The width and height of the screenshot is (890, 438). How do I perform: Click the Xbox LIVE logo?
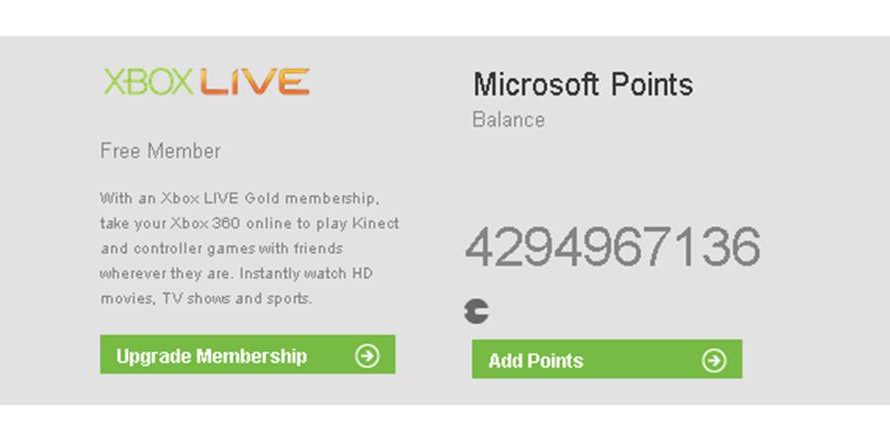(206, 82)
